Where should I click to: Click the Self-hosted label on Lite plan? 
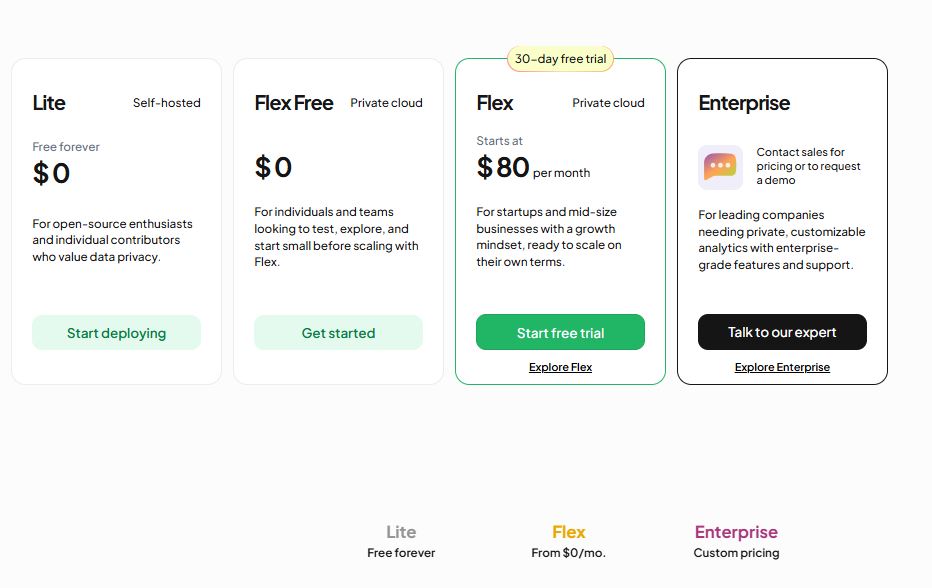pyautogui.click(x=167, y=102)
